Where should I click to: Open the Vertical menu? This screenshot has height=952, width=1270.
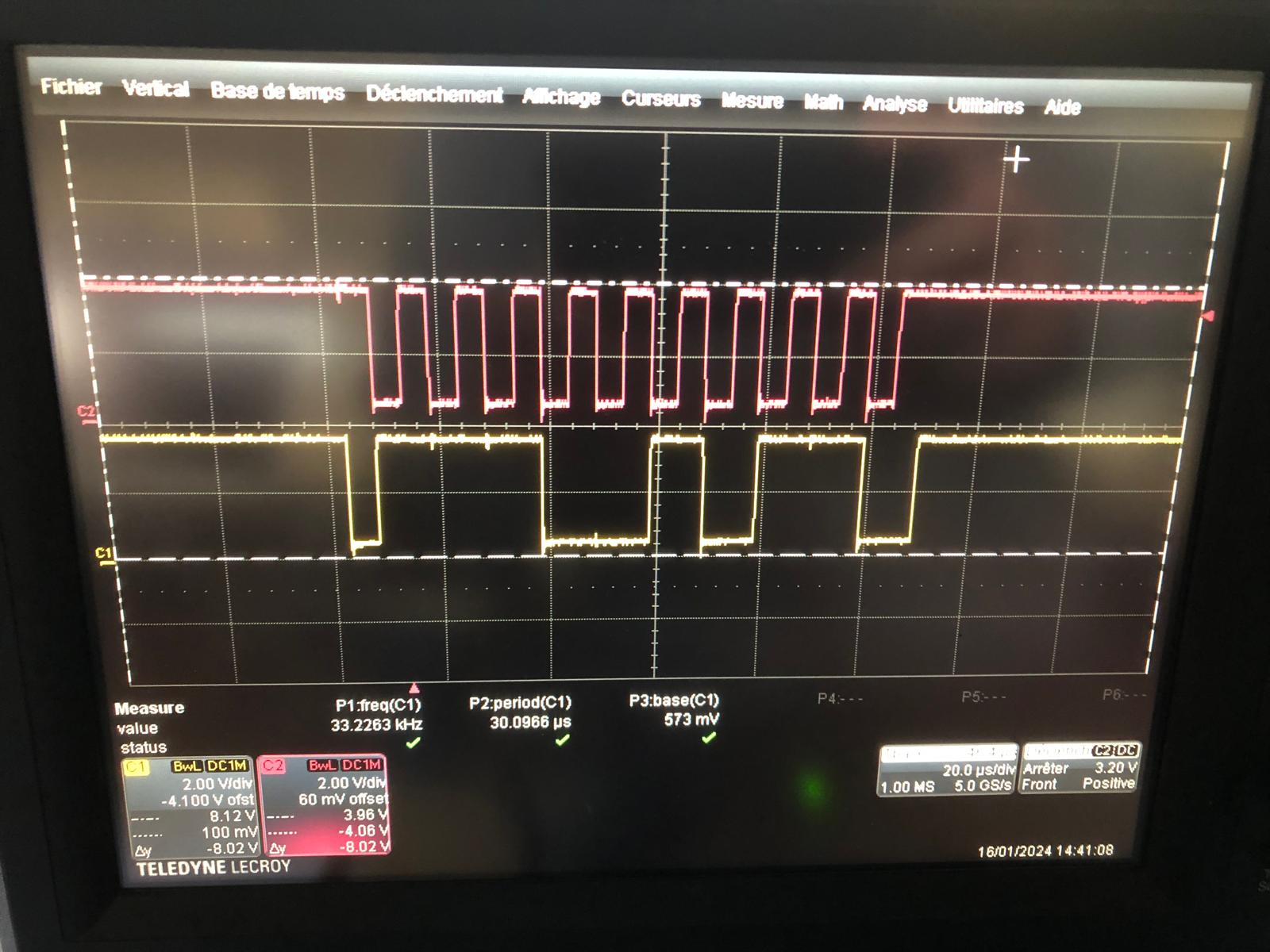tap(156, 89)
